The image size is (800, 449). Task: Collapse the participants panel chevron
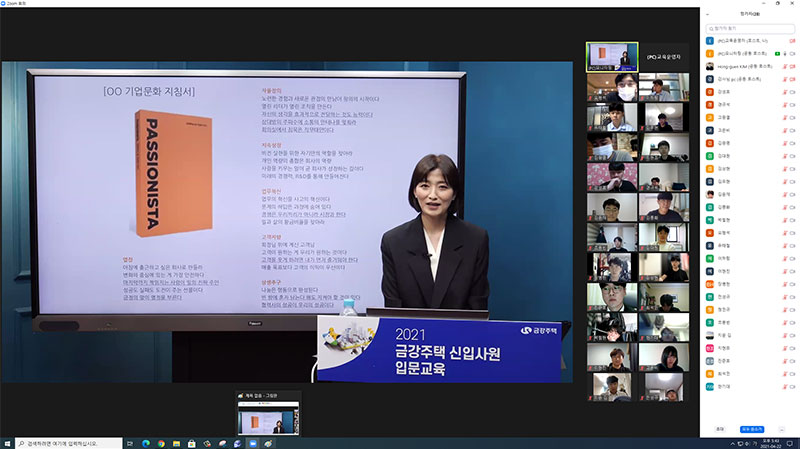(708, 14)
